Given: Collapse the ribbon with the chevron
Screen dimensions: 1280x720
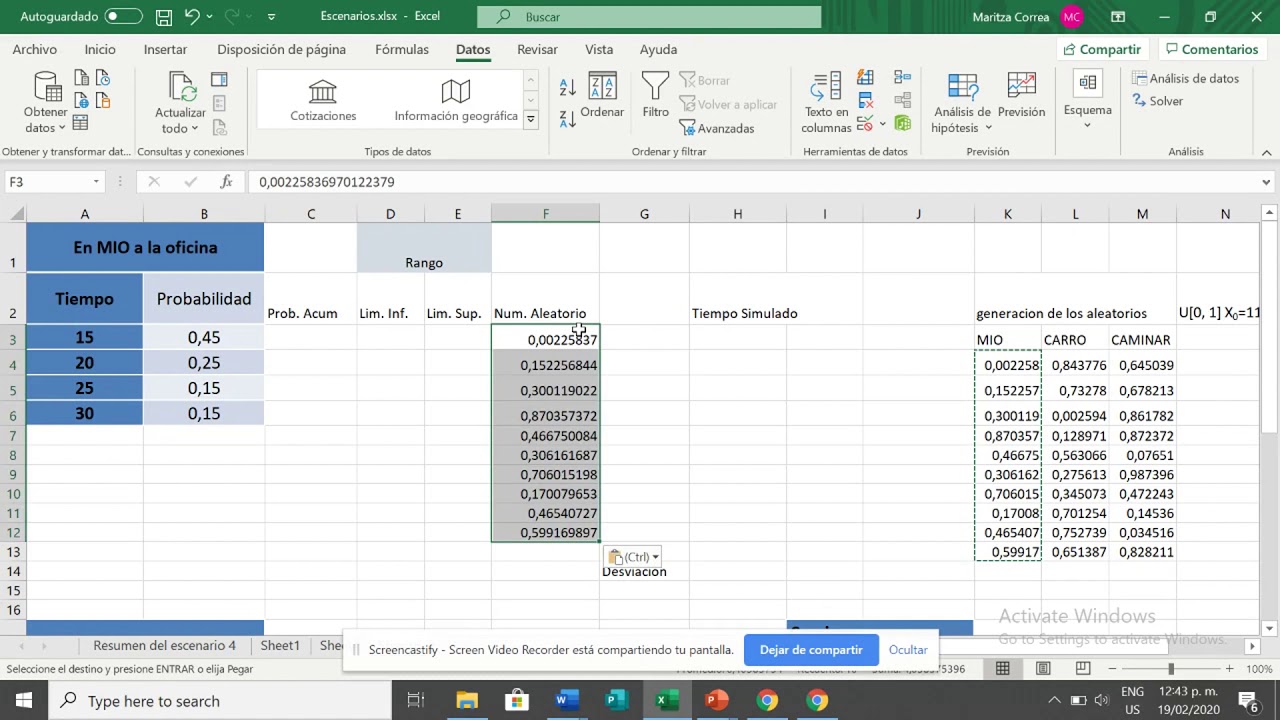Looking at the screenshot, I should coord(1266,152).
